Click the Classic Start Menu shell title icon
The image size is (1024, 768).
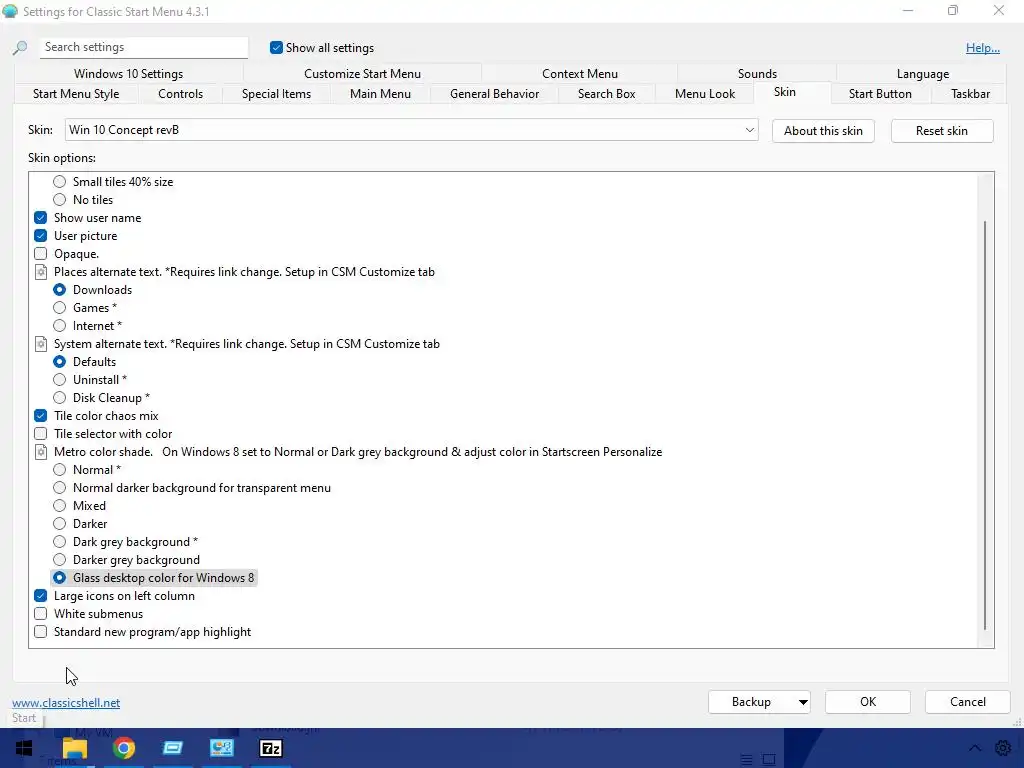click(x=10, y=11)
